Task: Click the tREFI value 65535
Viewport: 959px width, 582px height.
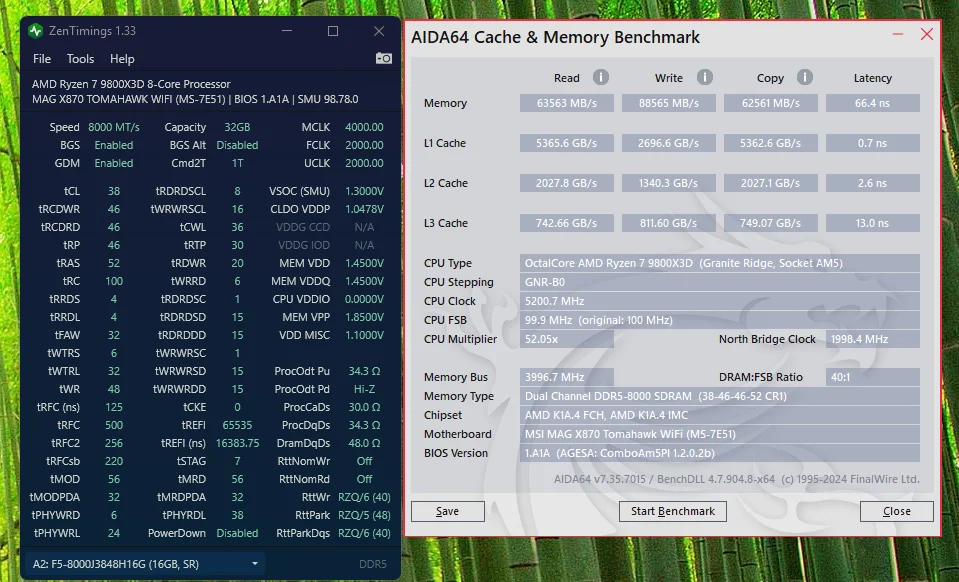Action: (237, 425)
